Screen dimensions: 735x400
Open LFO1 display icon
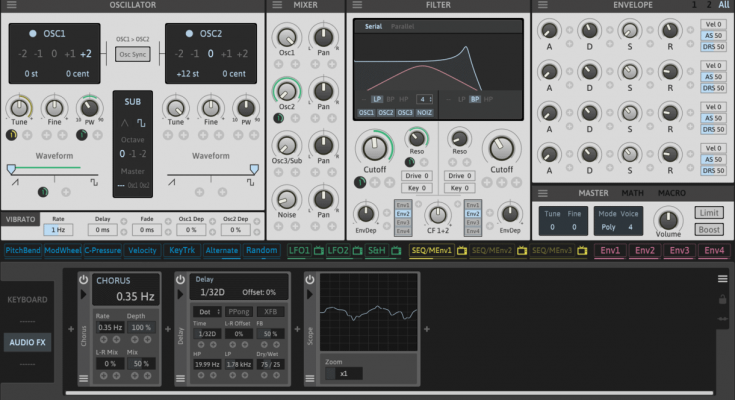[318, 251]
